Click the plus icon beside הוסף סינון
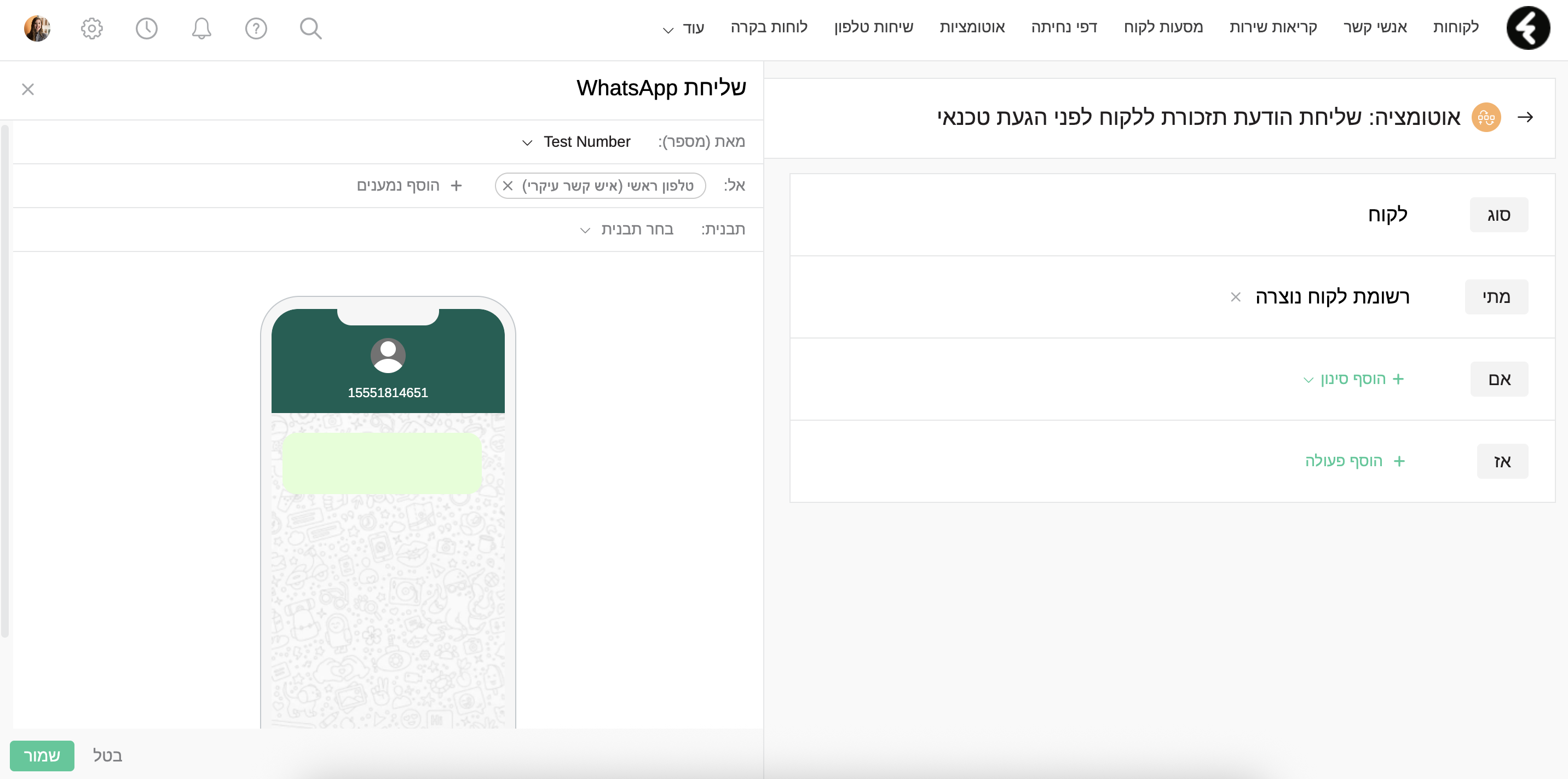 (x=1398, y=380)
